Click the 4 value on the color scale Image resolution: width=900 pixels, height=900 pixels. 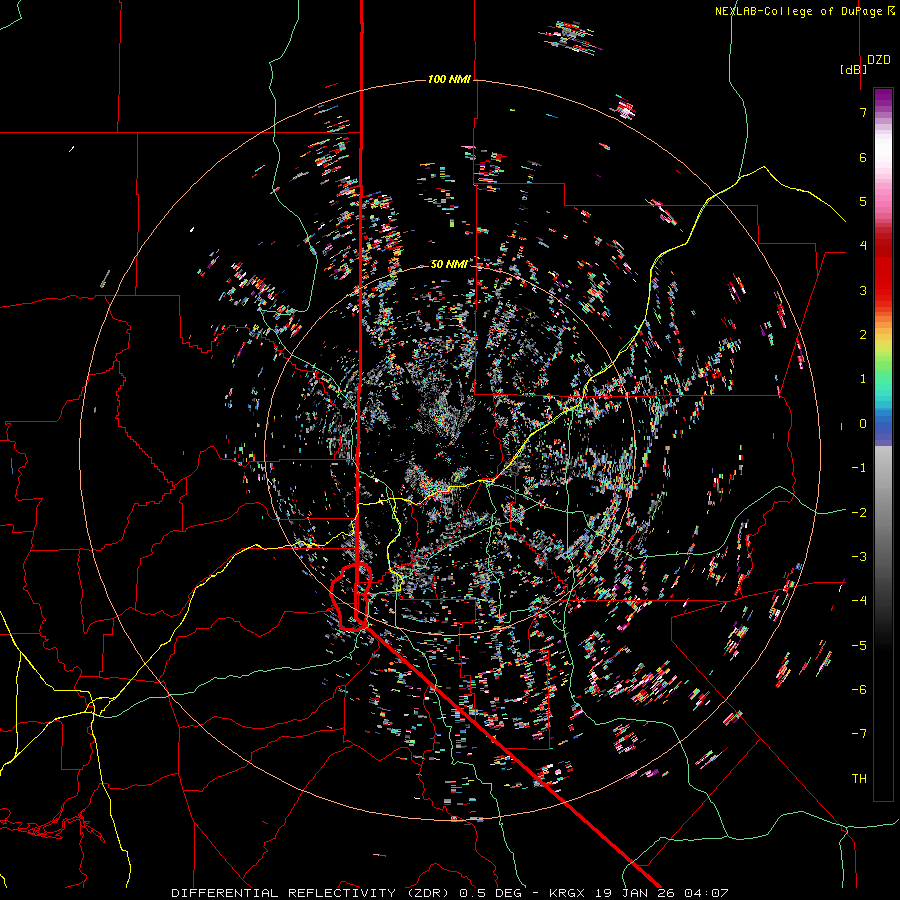click(x=863, y=246)
